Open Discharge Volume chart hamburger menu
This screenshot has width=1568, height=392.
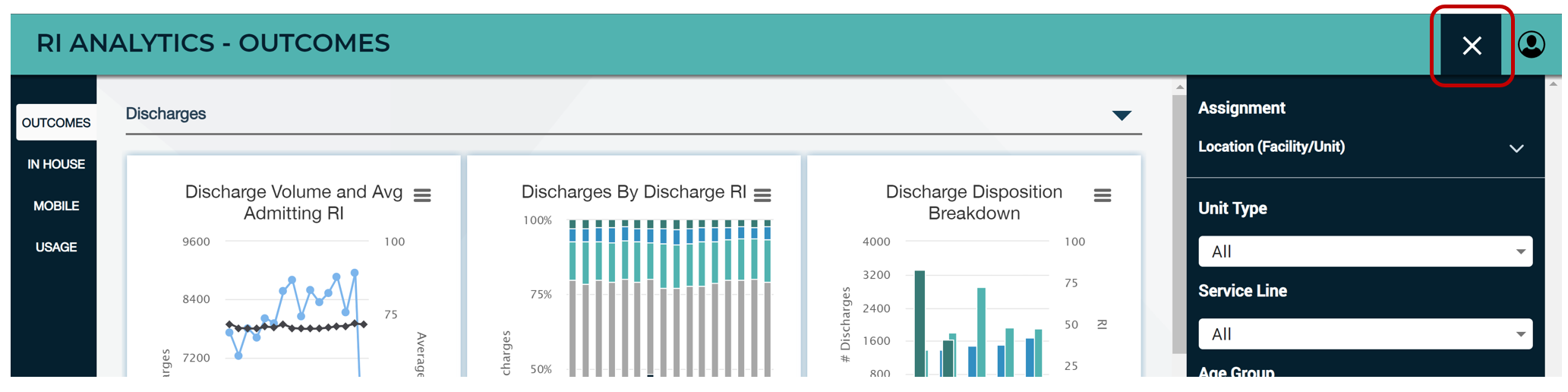point(422,195)
